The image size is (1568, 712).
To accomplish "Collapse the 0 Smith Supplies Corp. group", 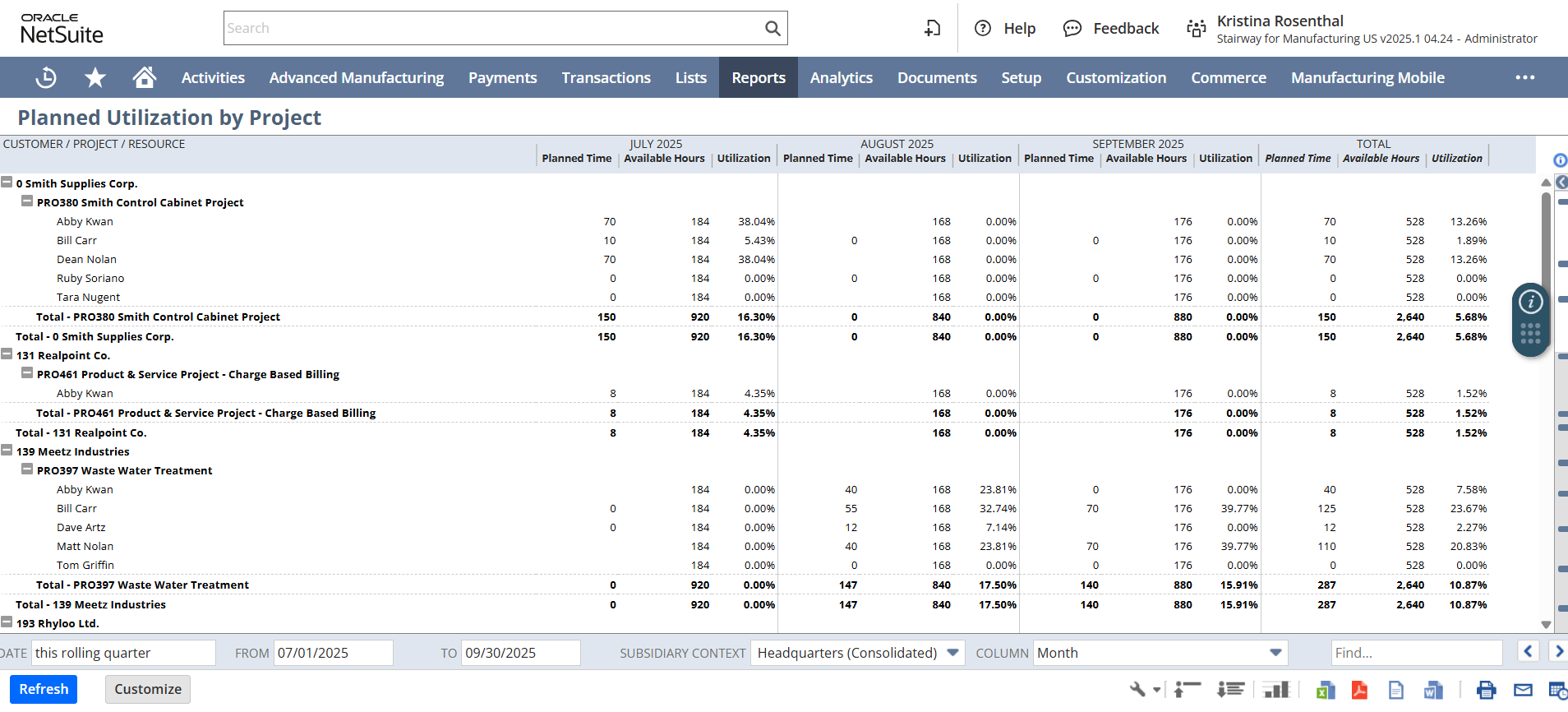I will [7, 183].
